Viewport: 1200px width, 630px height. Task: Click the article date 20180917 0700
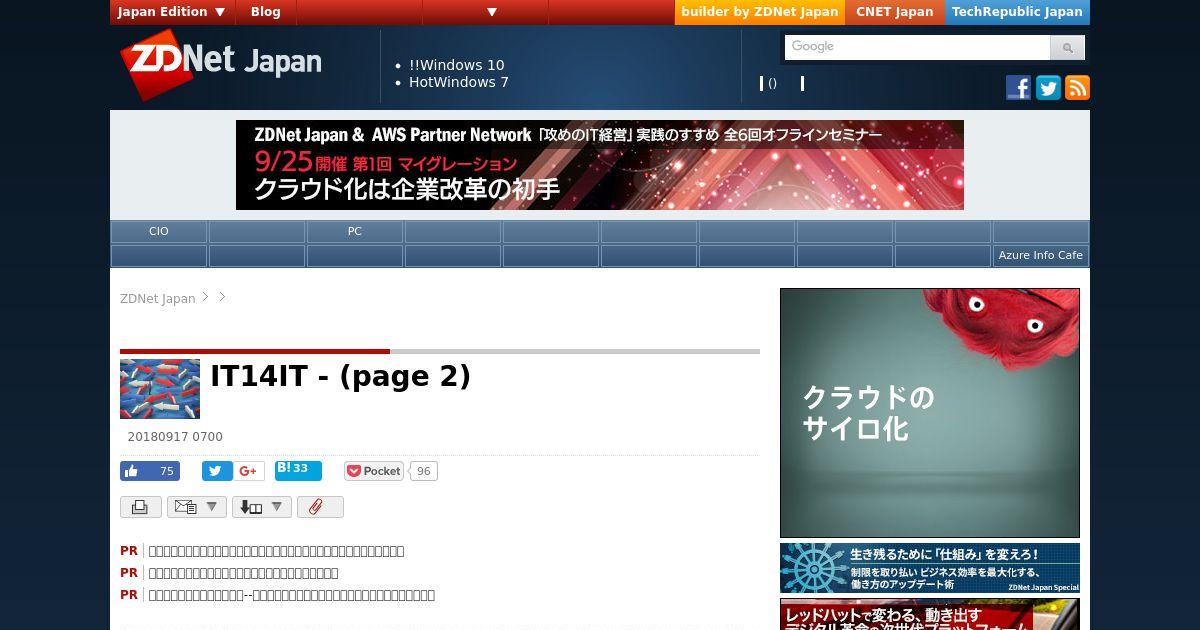click(x=175, y=437)
